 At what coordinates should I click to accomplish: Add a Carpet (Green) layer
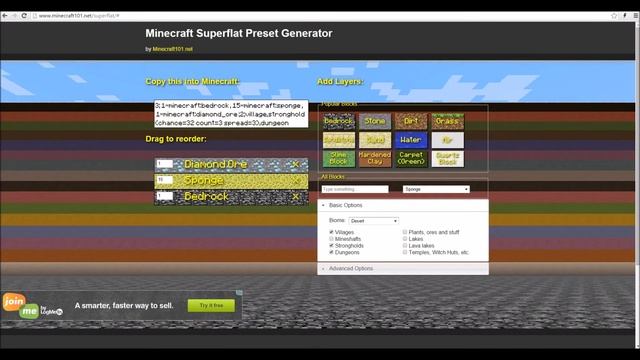tap(411, 158)
